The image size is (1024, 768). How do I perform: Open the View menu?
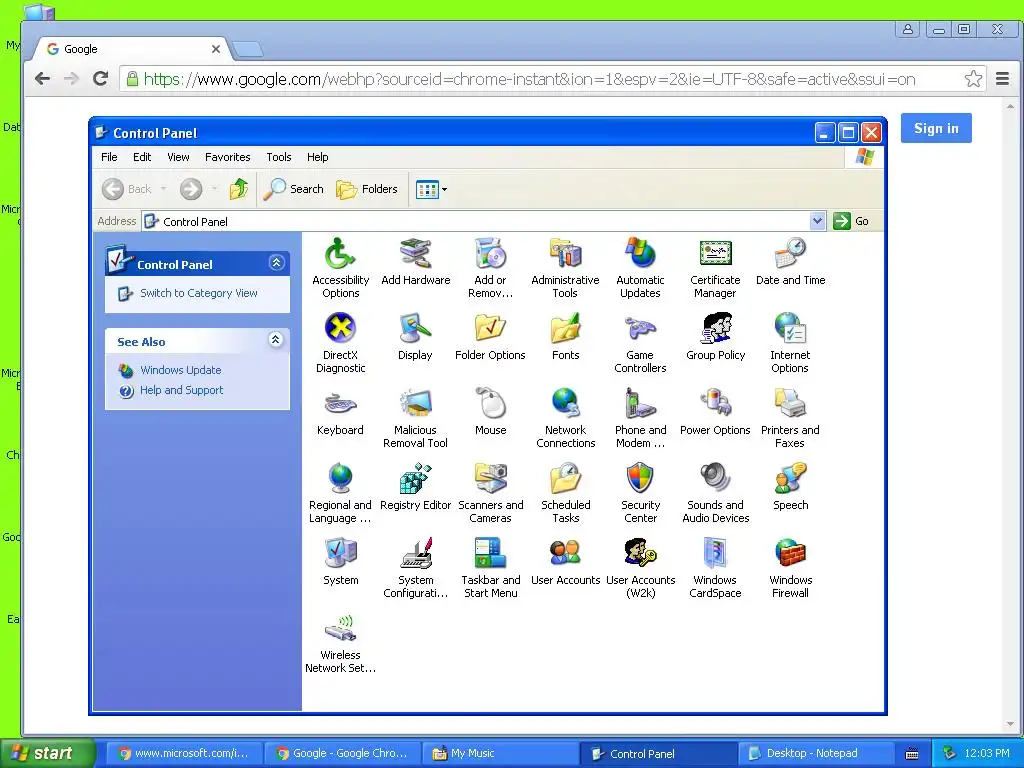[178, 157]
